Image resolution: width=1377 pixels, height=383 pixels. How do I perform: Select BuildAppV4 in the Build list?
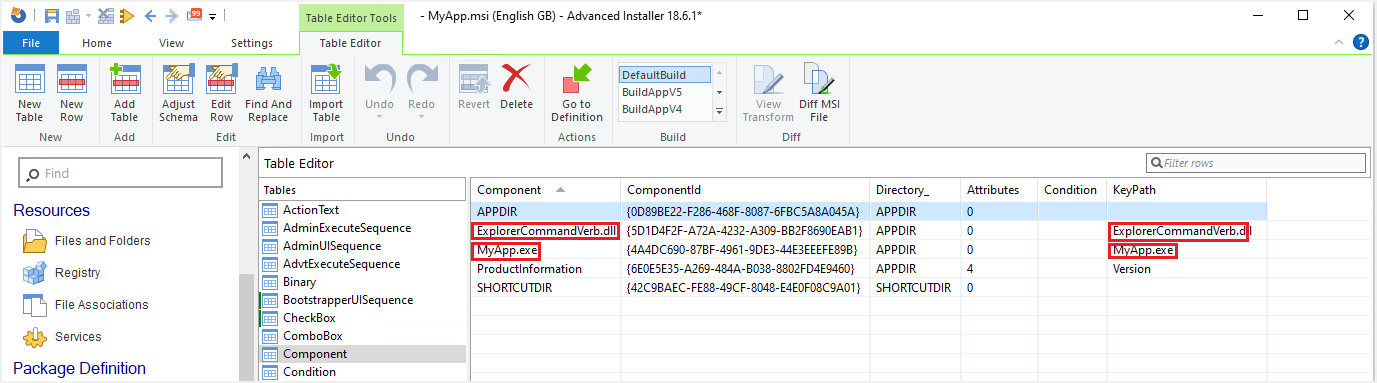pyautogui.click(x=665, y=109)
